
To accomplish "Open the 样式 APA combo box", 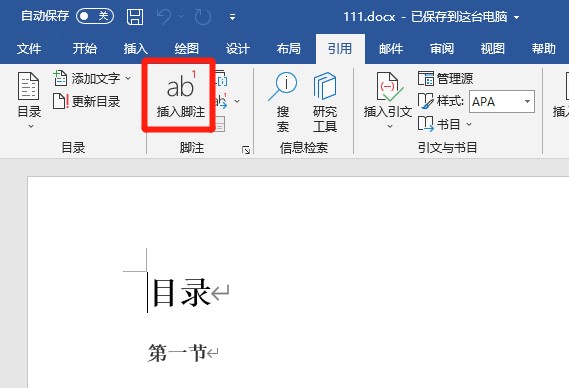I will pos(502,101).
